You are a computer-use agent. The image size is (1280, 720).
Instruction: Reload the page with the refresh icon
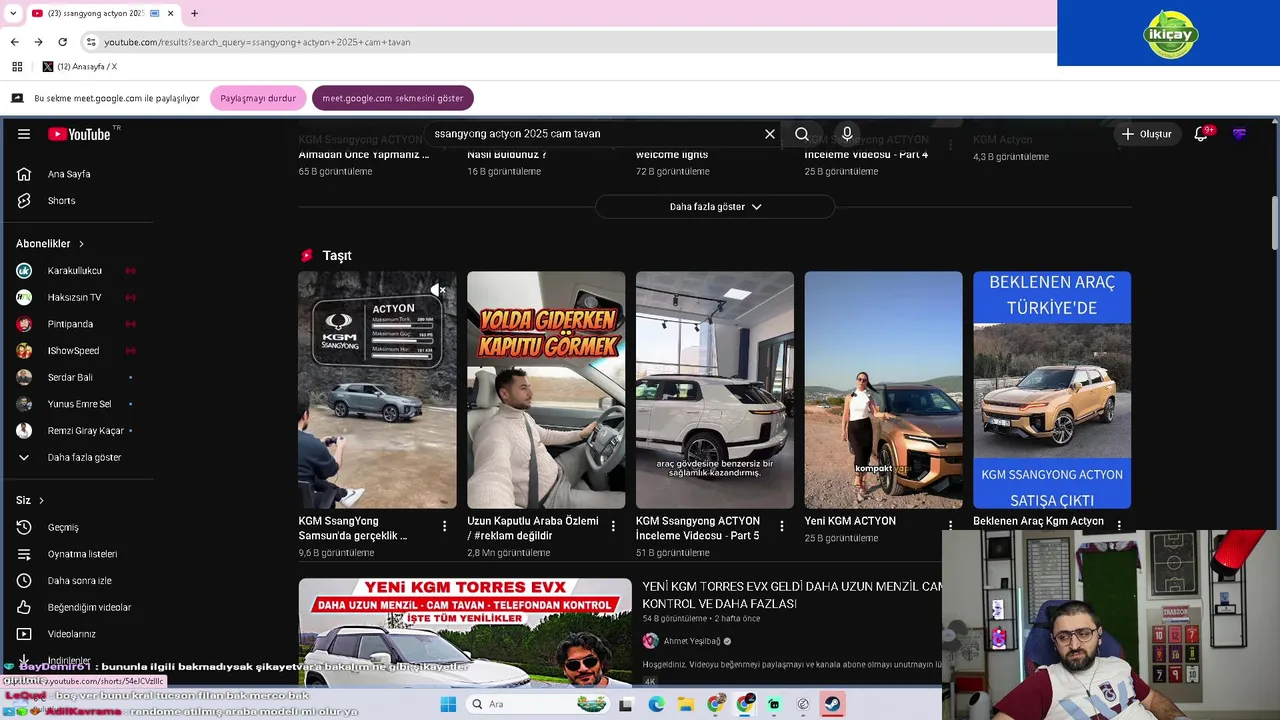pyautogui.click(x=62, y=42)
